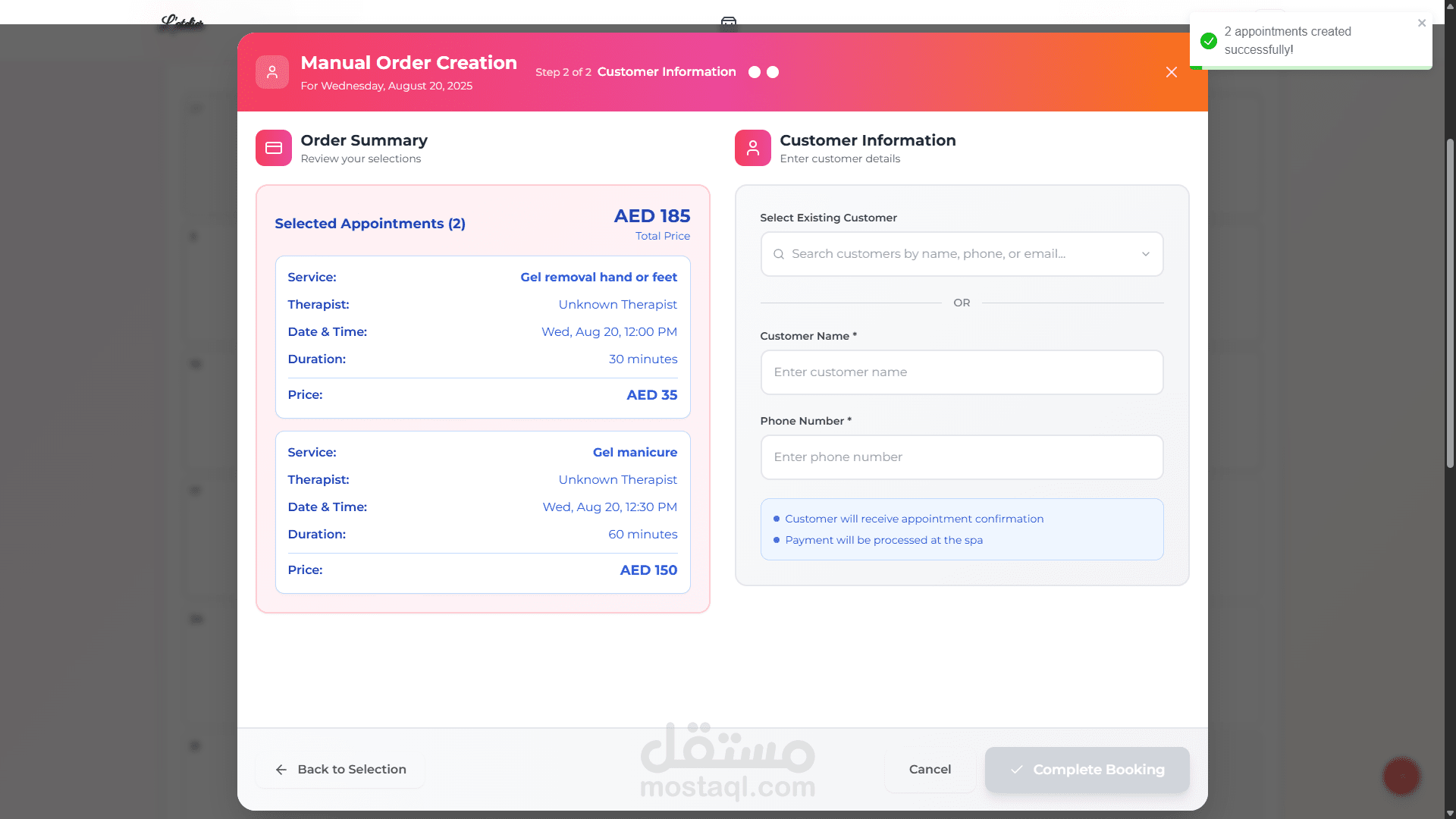Image resolution: width=1456 pixels, height=819 pixels.
Task: Go Back to Selection
Action: [x=340, y=769]
